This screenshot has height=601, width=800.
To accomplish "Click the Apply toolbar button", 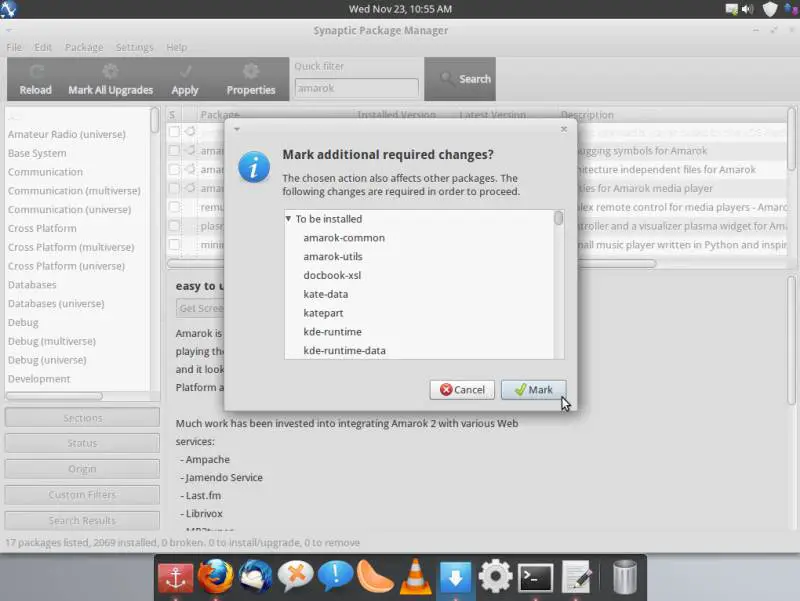I will click(x=185, y=79).
